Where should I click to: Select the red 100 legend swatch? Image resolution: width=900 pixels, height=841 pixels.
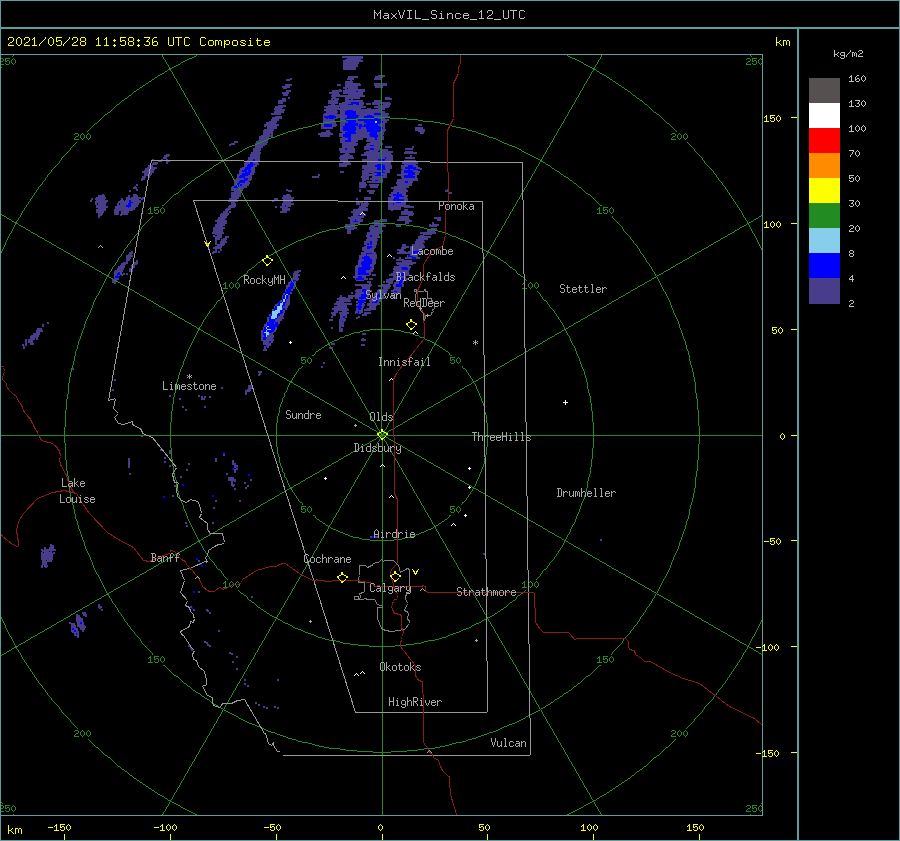pos(824,141)
